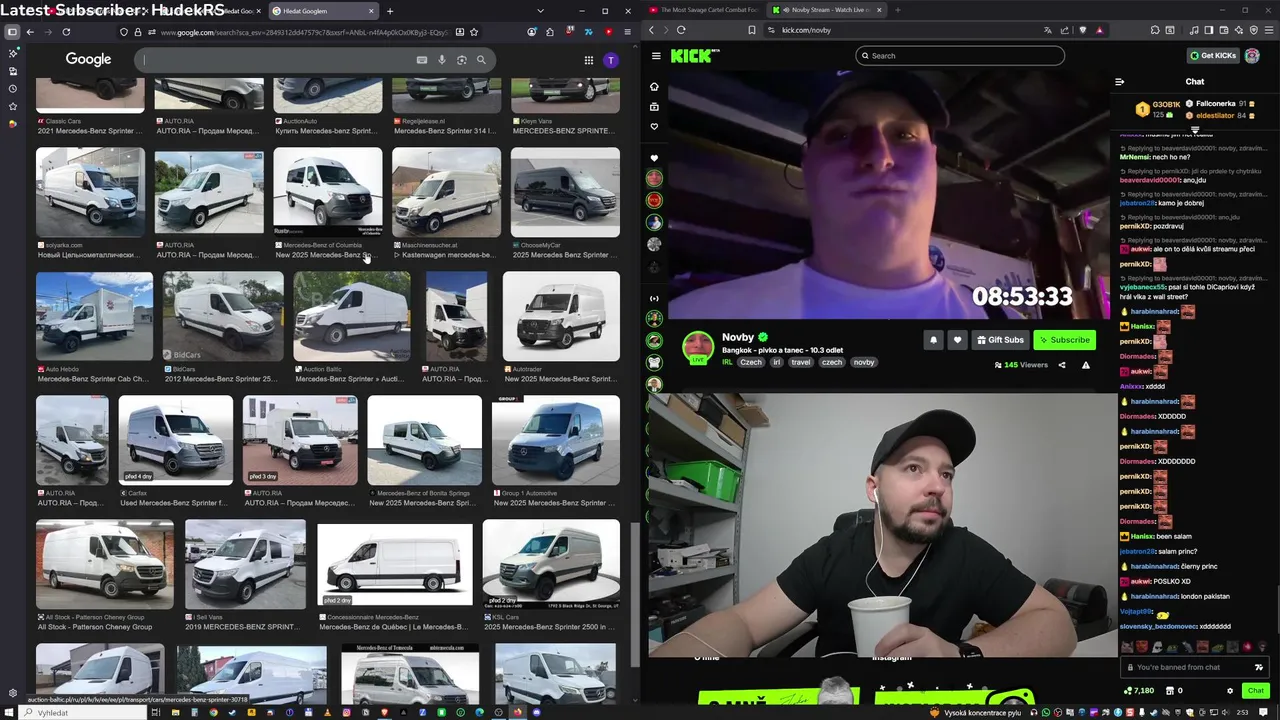Open the Firefox sidebar AI sparkle icon
Screen dimensions: 1280x720
point(12,53)
